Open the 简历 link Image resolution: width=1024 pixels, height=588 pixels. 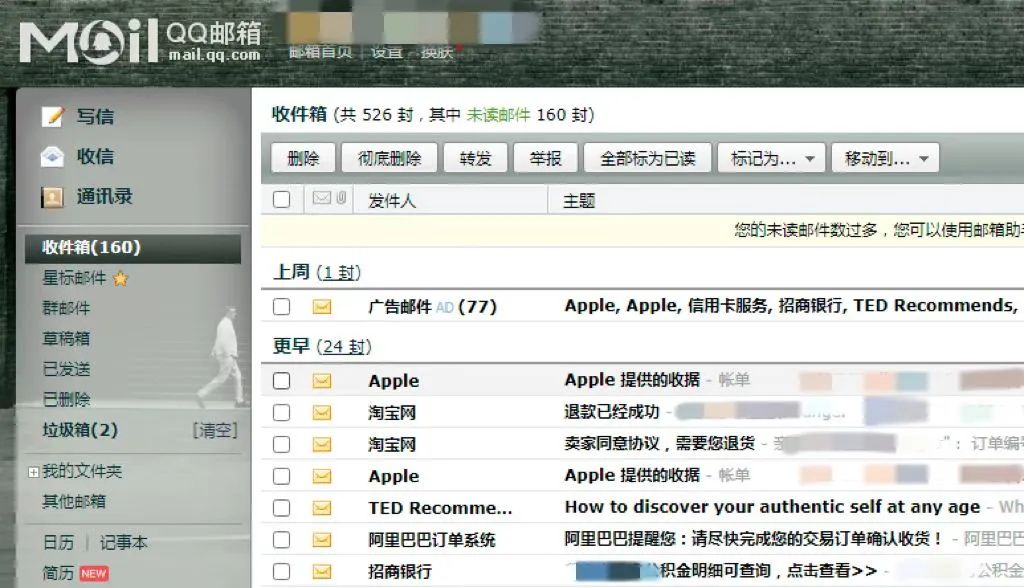tap(58, 574)
